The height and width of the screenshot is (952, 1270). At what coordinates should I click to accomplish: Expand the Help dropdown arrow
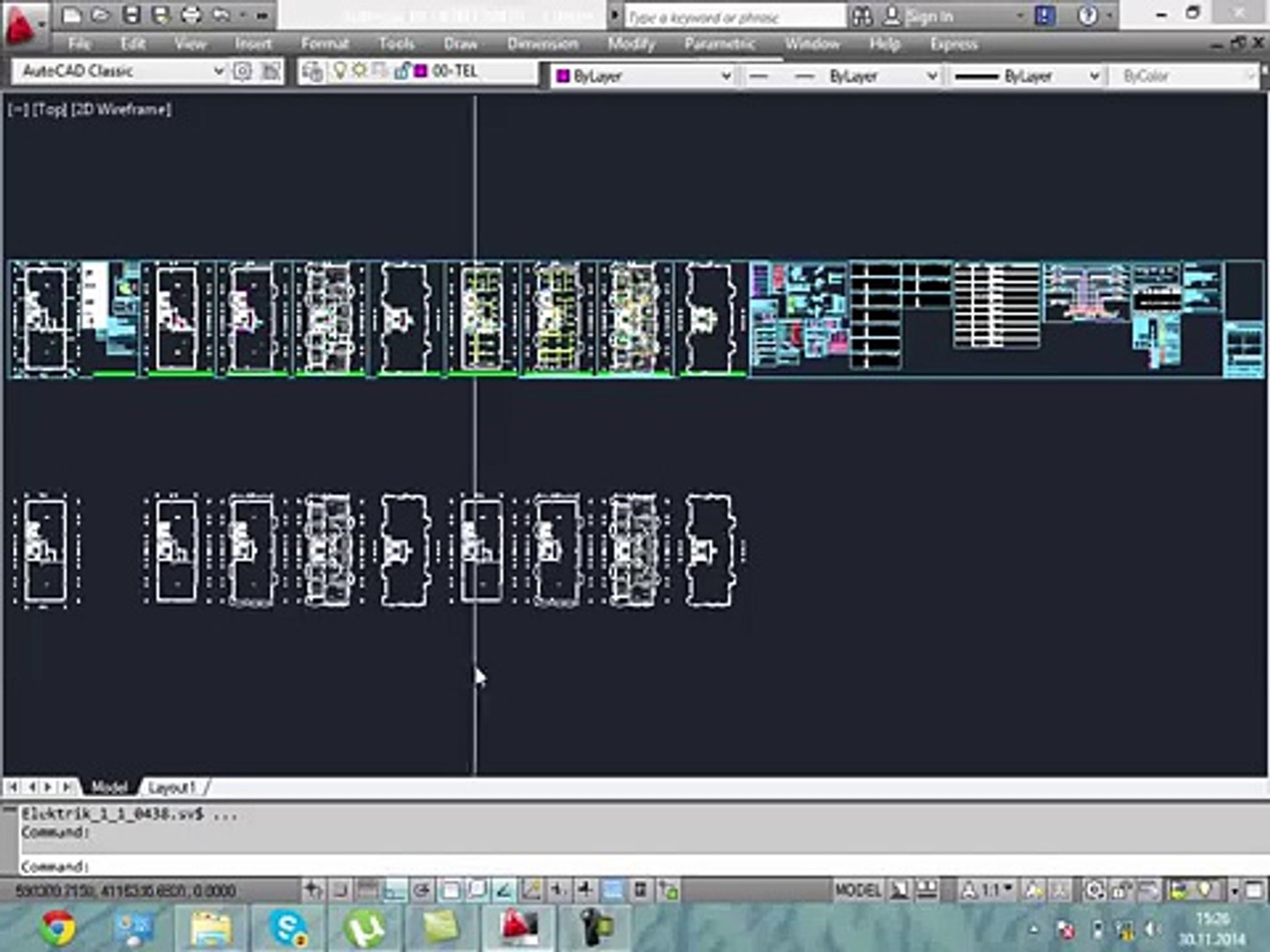click(1108, 16)
